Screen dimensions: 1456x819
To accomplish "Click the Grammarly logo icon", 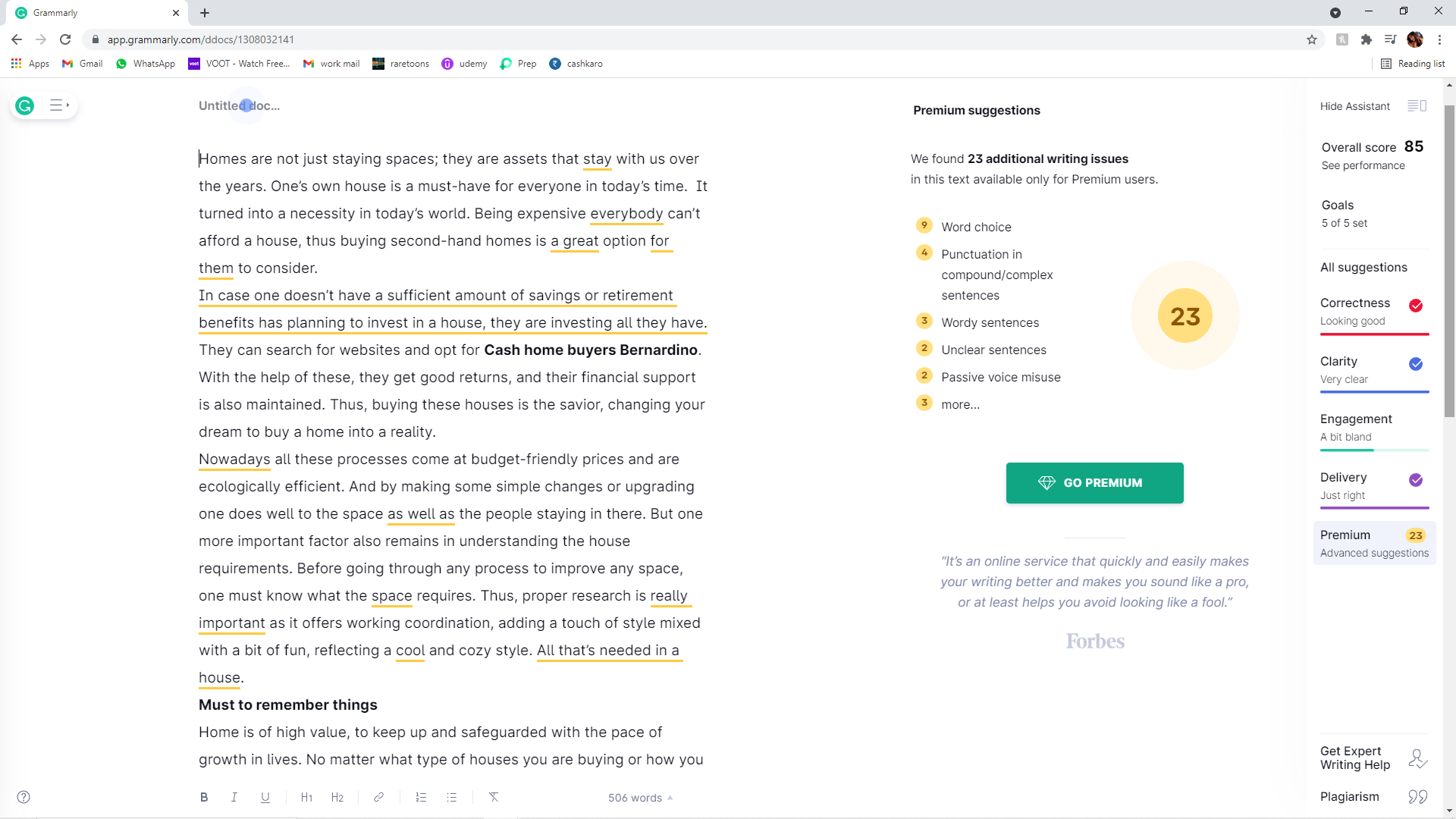I will pyautogui.click(x=25, y=106).
